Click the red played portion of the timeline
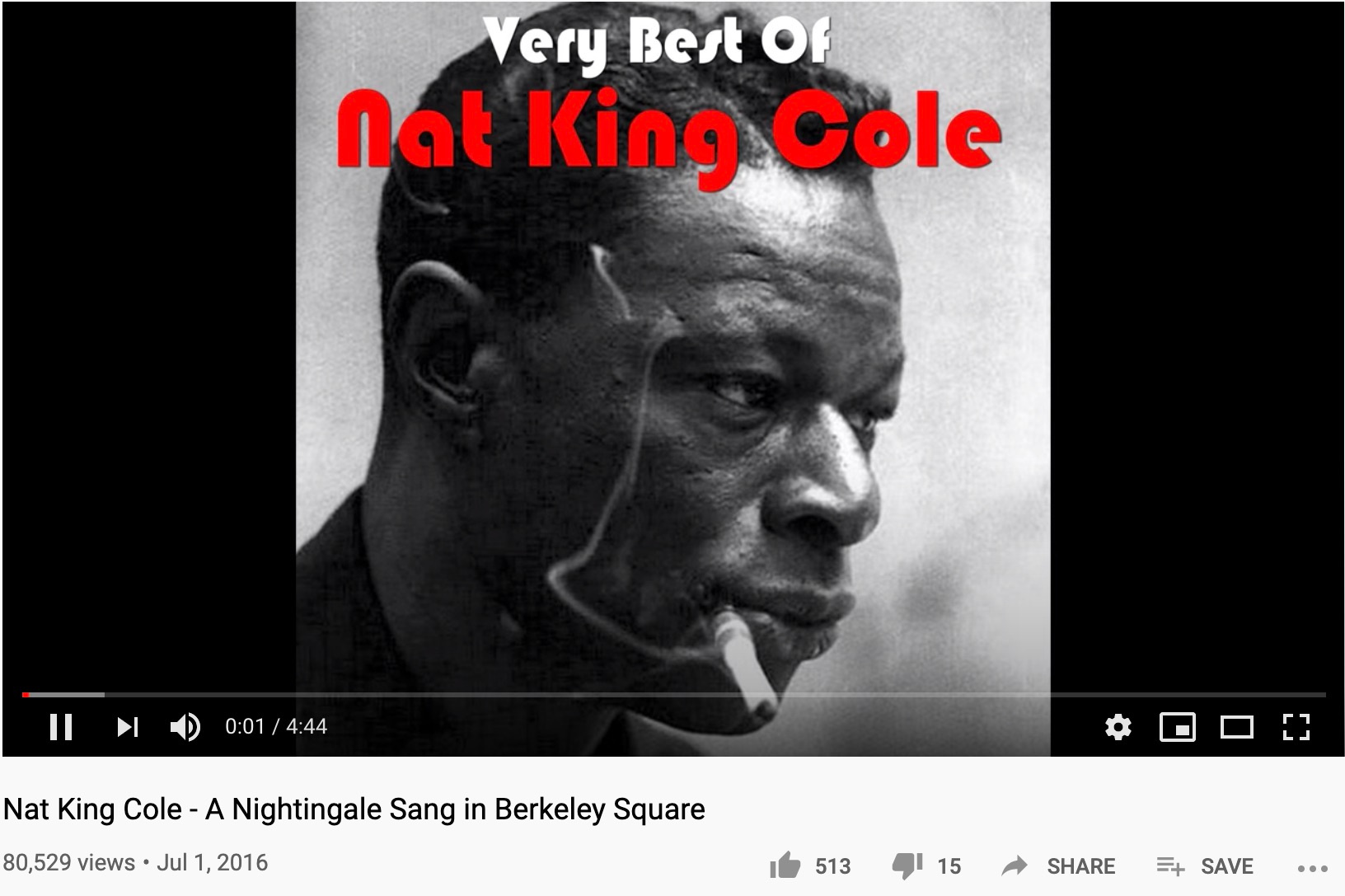The height and width of the screenshot is (896, 1345). click(x=26, y=695)
